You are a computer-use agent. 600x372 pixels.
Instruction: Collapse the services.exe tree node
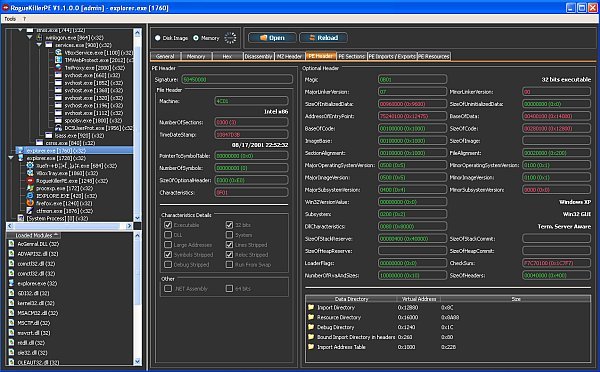pyautogui.click(x=39, y=45)
